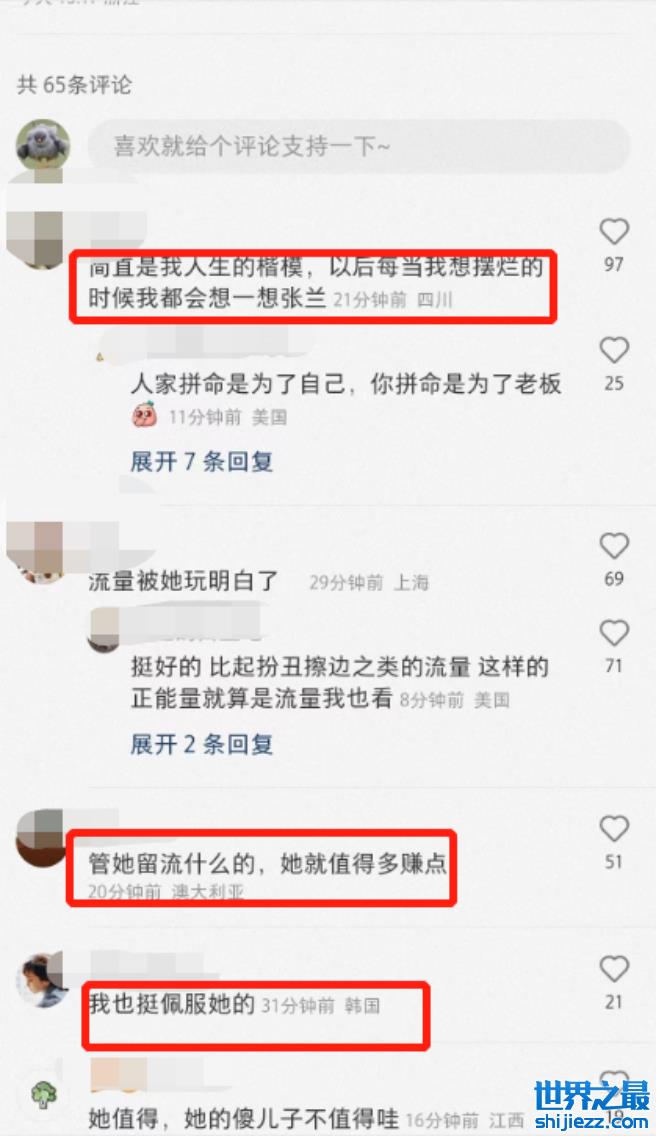Open the avatar of 我也挺佩服她的 commenter
The image size is (657, 1136).
point(42,980)
